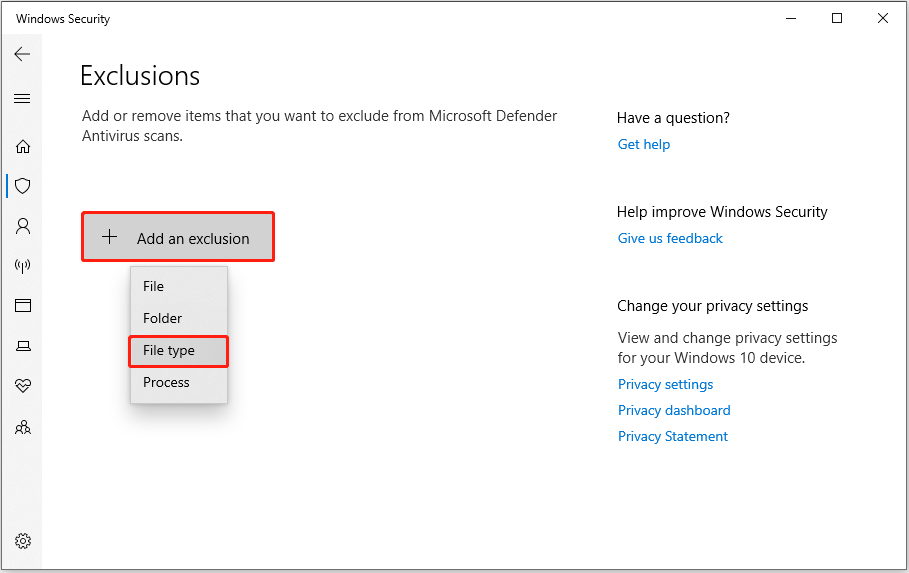Choose Folder from the exclusion menu
This screenshot has width=909, height=573.
pyautogui.click(x=163, y=318)
